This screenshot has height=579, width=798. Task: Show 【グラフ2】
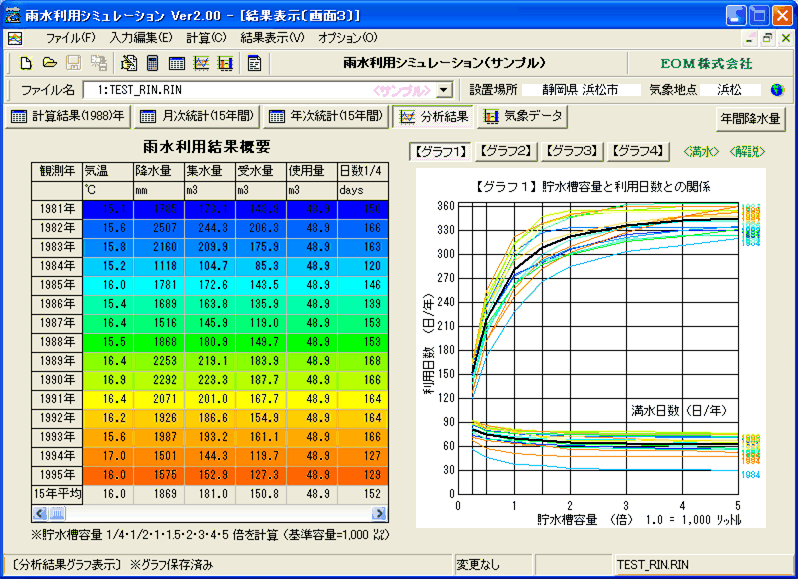(x=506, y=152)
